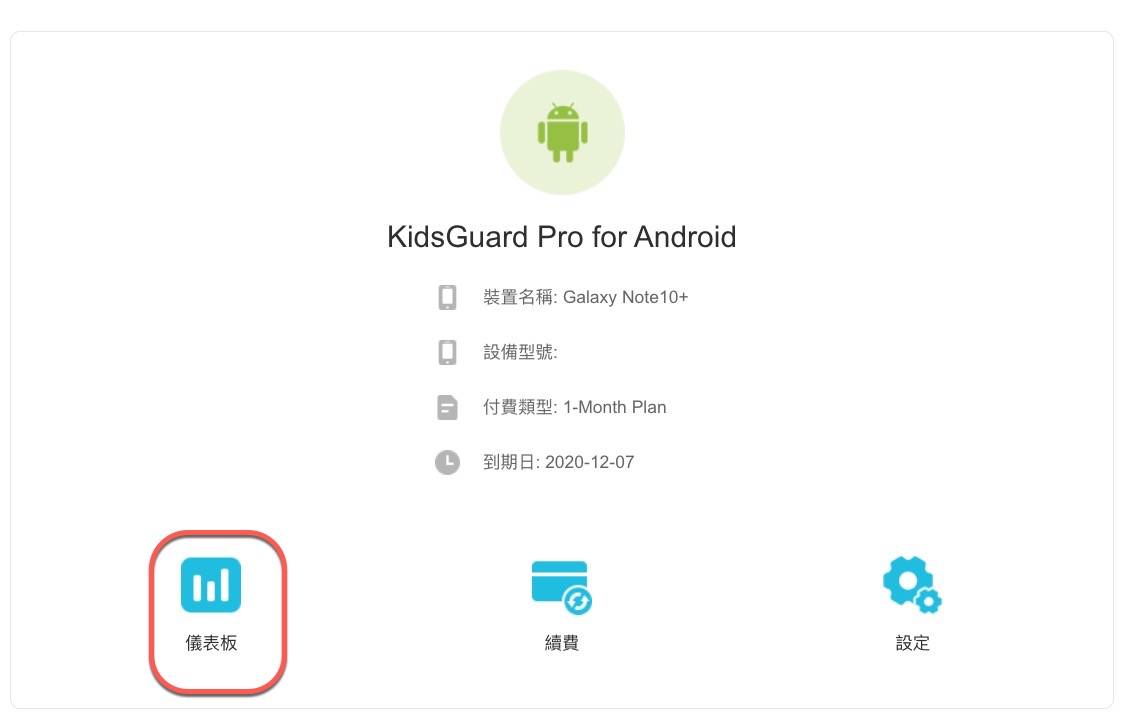The height and width of the screenshot is (723, 1124).
Task: Click the KidsGuard Pro for Android title
Action: point(561,237)
